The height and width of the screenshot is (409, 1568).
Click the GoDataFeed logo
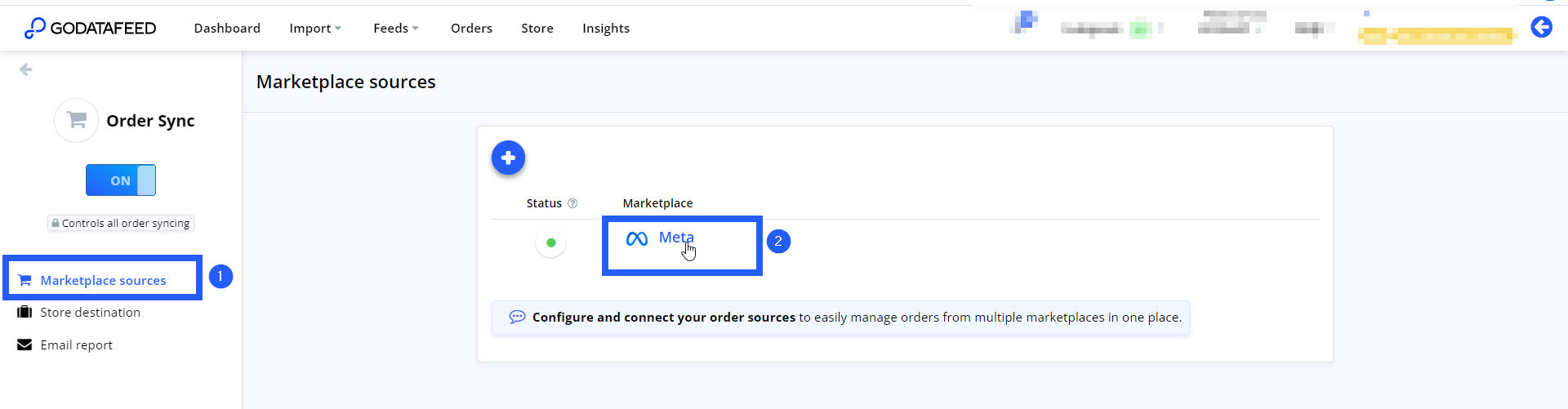[x=90, y=28]
